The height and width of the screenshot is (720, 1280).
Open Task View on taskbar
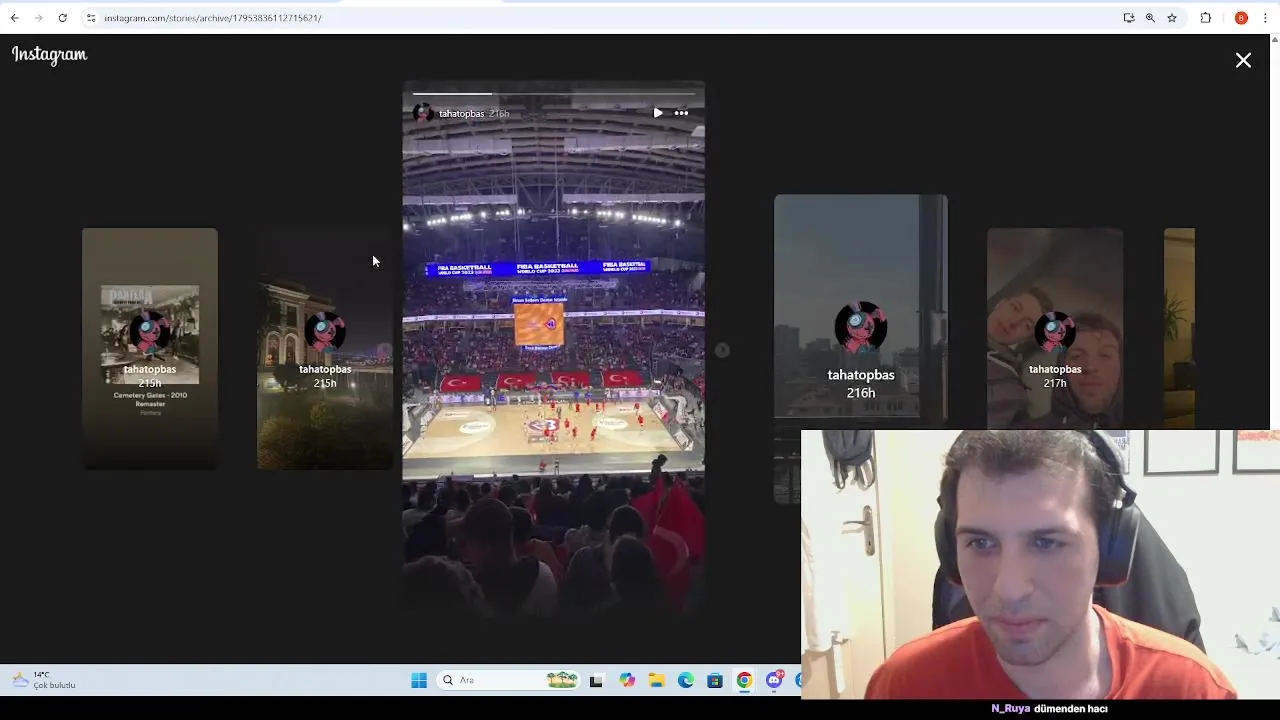(596, 681)
